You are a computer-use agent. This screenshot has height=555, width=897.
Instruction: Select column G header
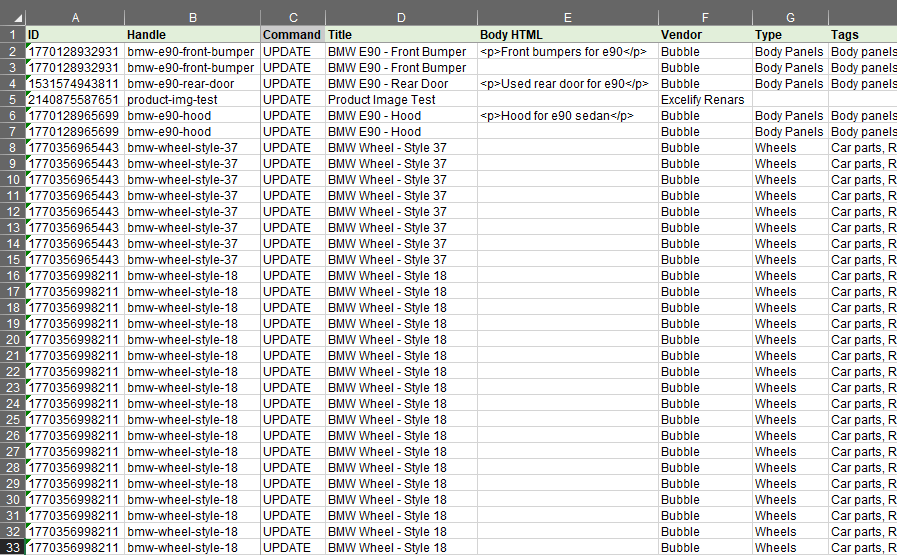[x=790, y=18]
